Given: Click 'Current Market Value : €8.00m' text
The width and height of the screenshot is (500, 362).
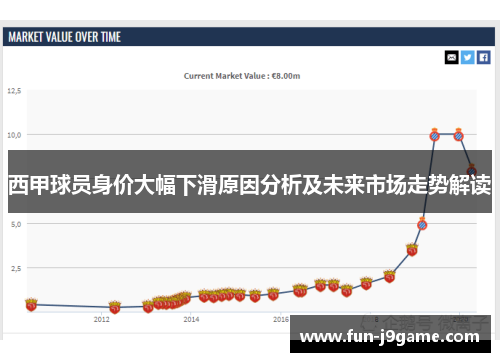Looking at the screenshot, I should 242,76.
